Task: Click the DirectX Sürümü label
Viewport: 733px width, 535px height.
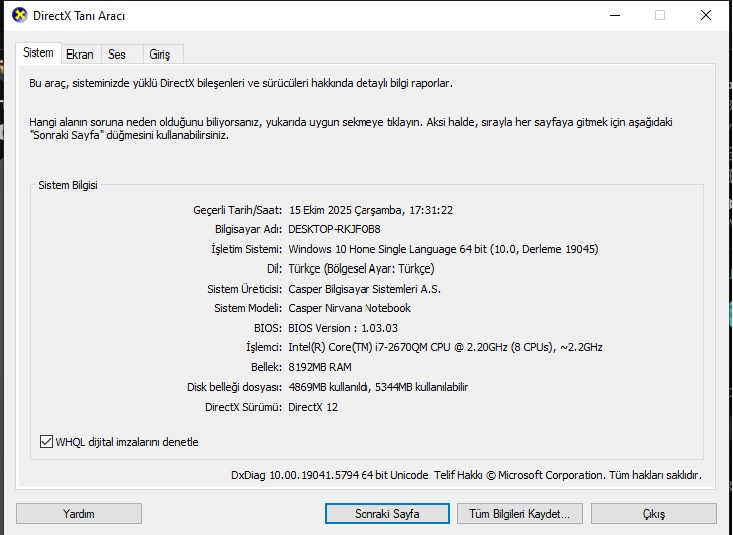Action: pos(244,407)
